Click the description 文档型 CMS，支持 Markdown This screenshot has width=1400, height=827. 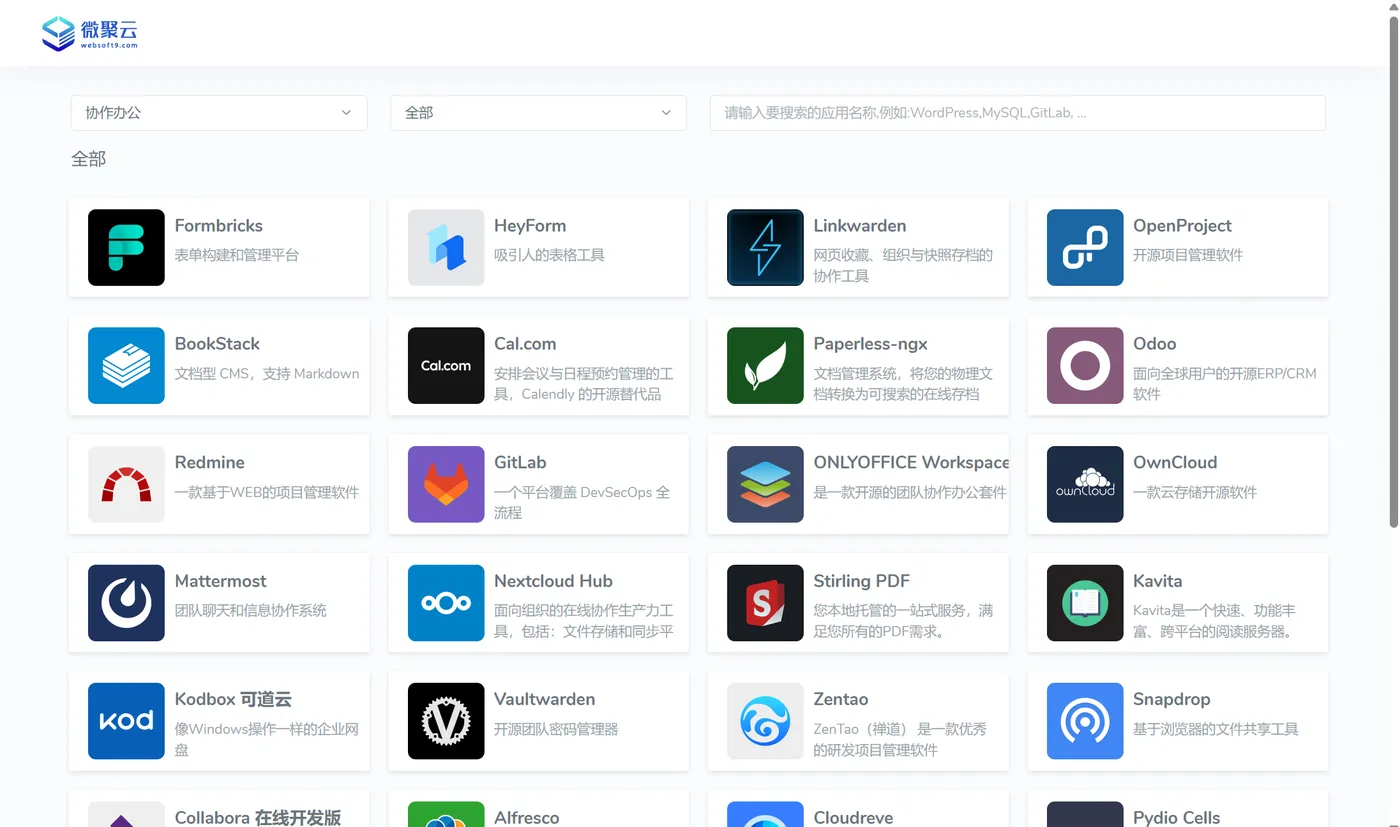point(267,373)
